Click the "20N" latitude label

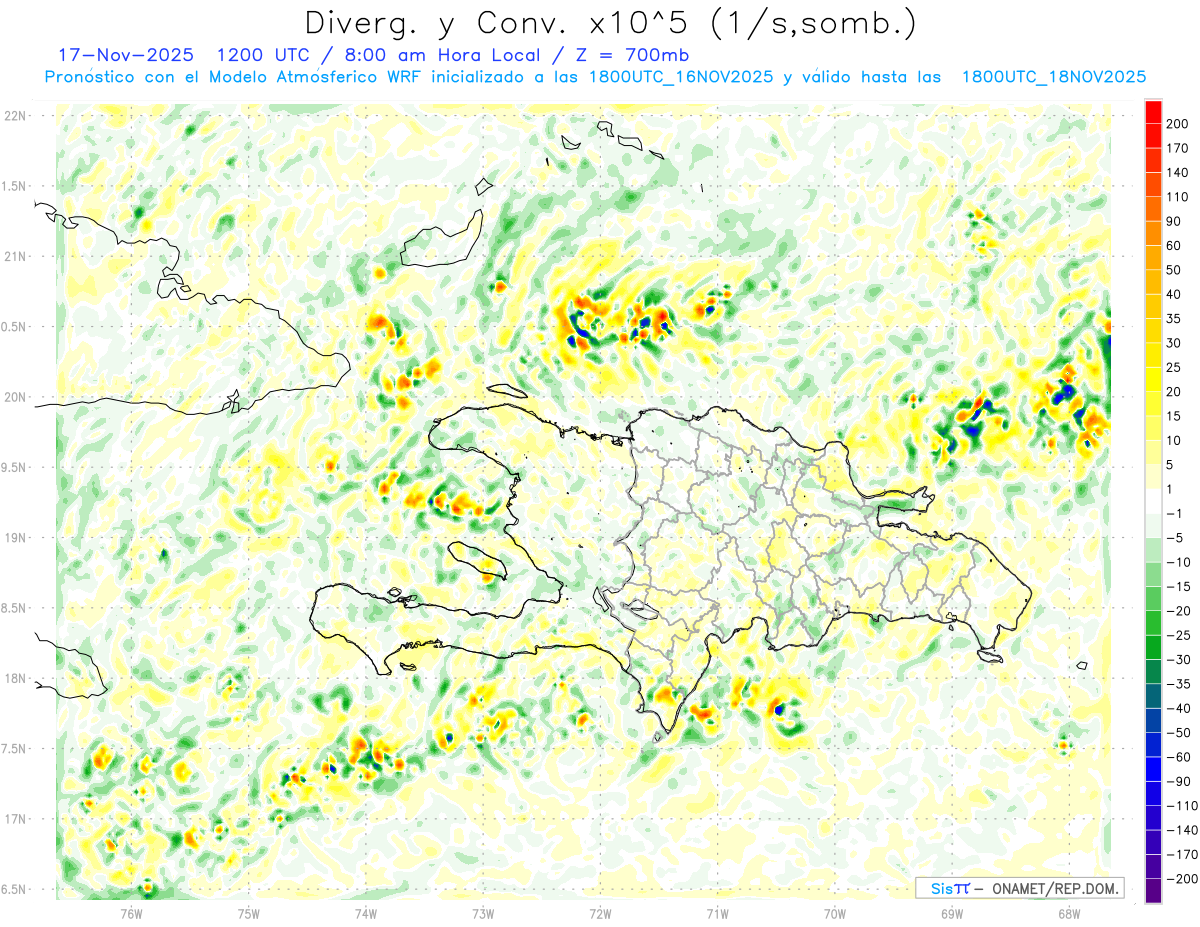point(15,397)
